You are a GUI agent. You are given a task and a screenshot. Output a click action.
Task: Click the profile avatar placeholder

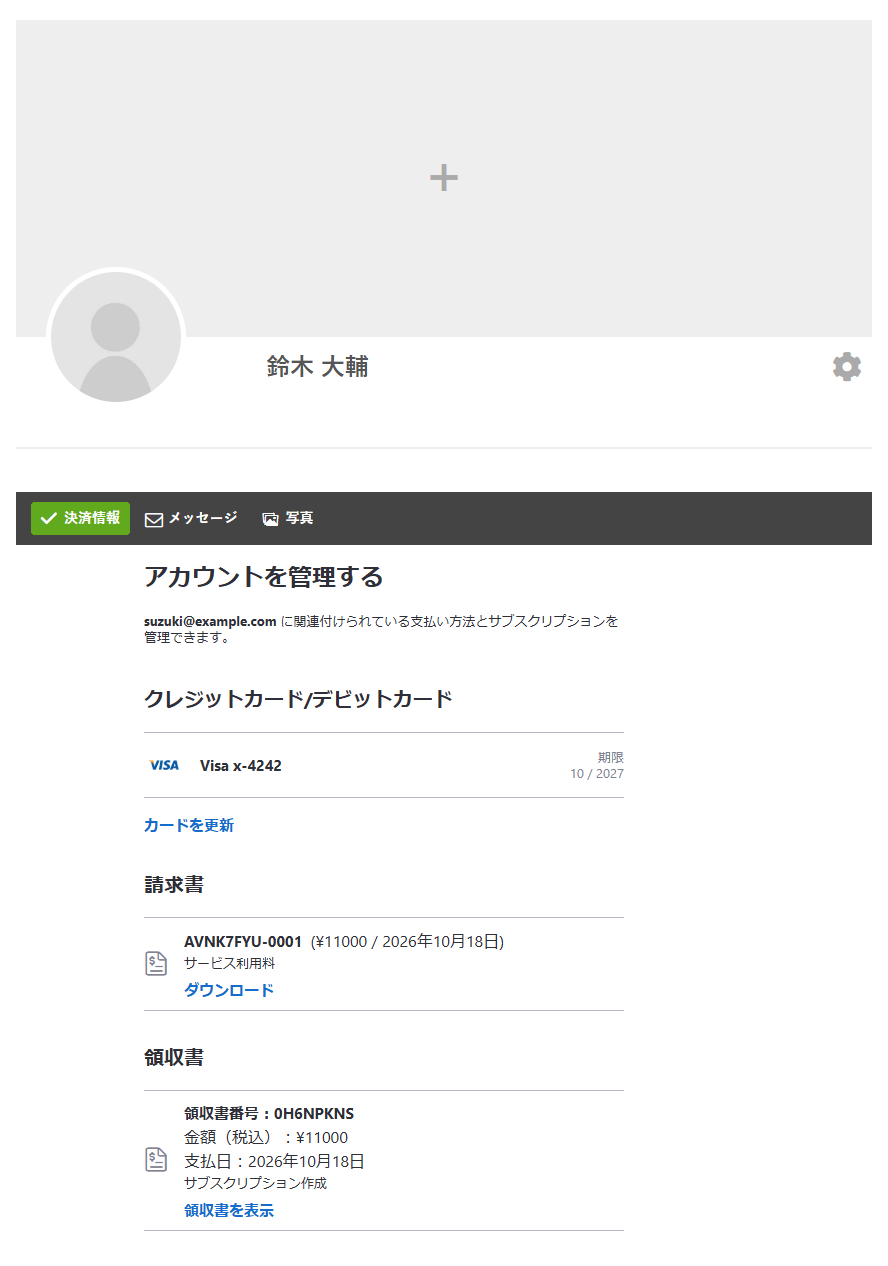click(116, 337)
